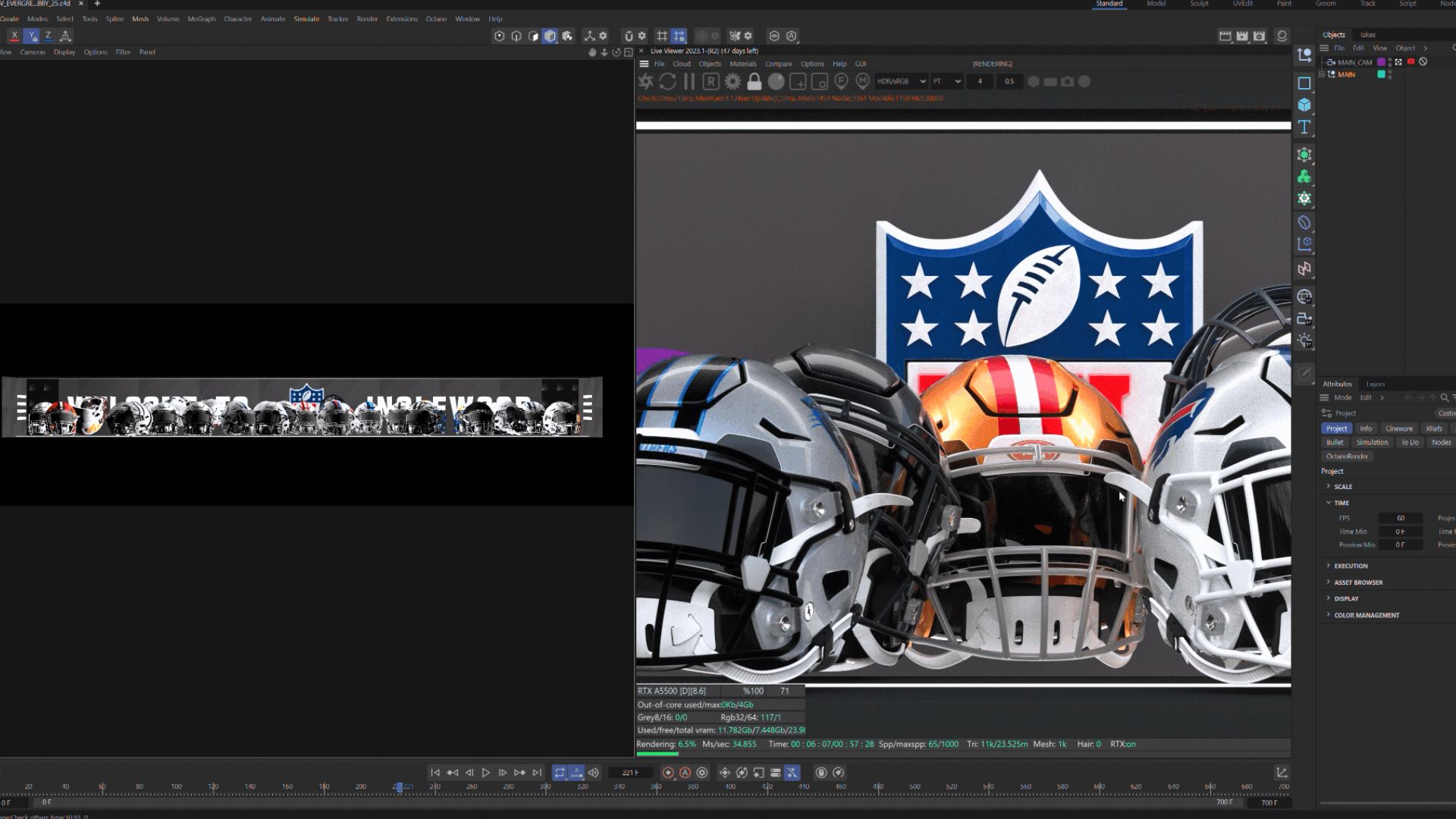This screenshot has height=819, width=1456.
Task: Collapse the TIME section
Action: [1329, 503]
